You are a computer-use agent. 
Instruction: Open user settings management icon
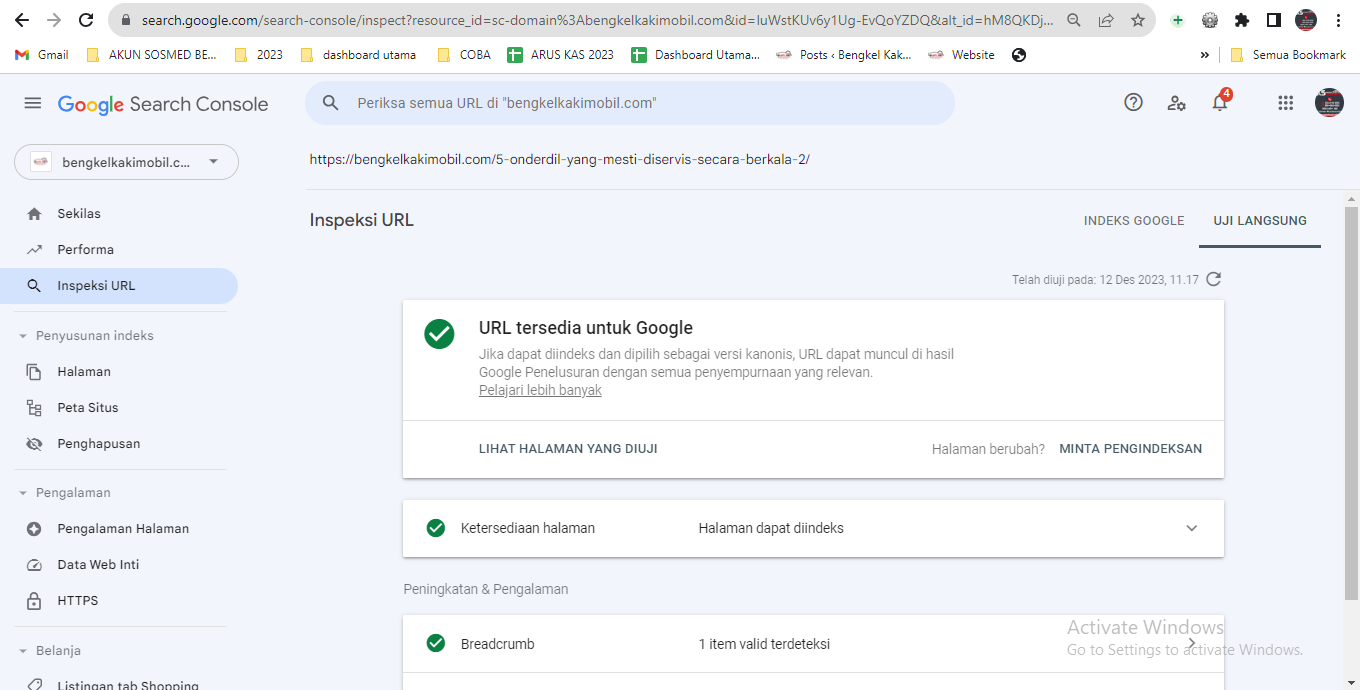[1177, 102]
